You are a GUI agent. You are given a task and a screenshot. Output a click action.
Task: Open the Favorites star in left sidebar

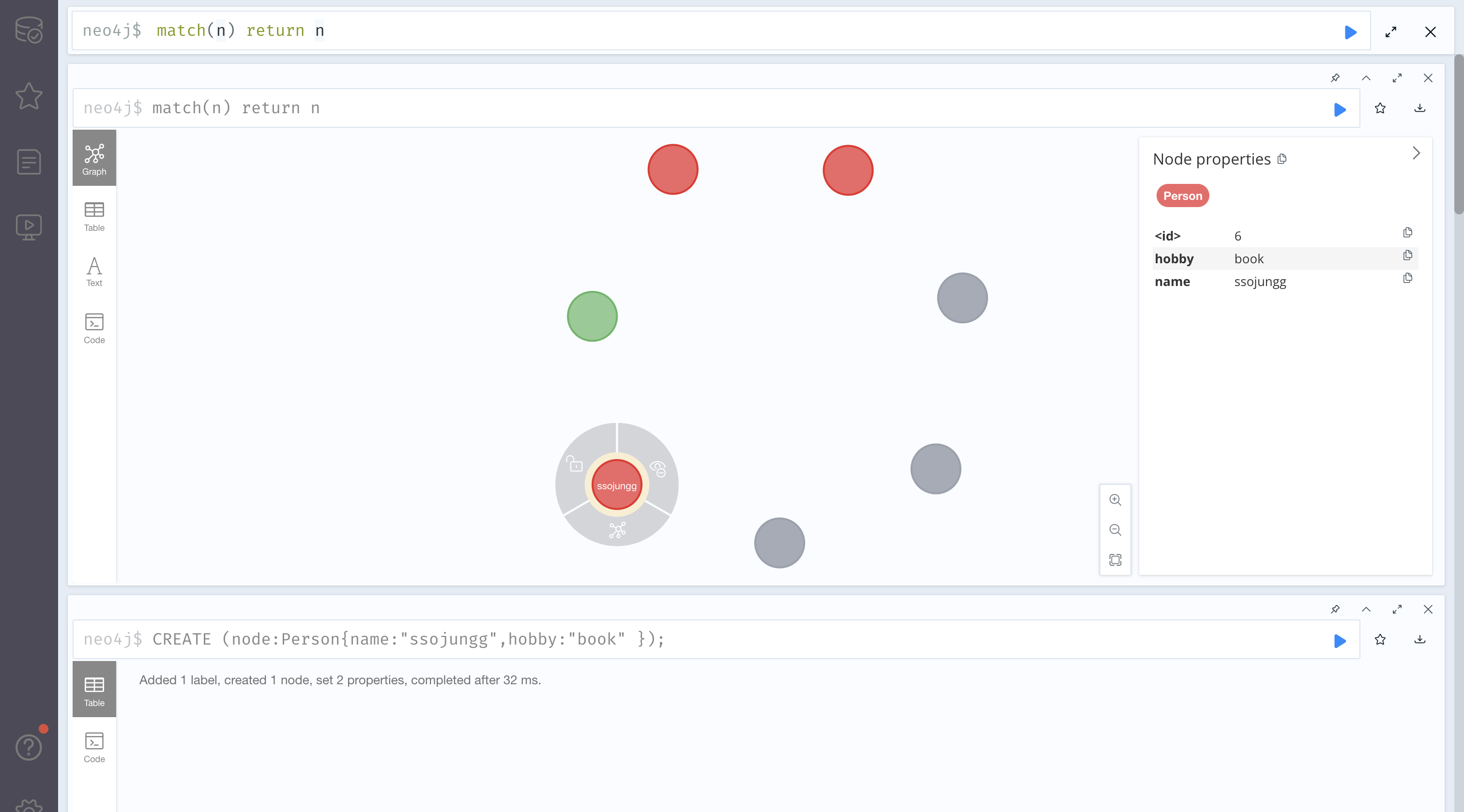point(29,95)
